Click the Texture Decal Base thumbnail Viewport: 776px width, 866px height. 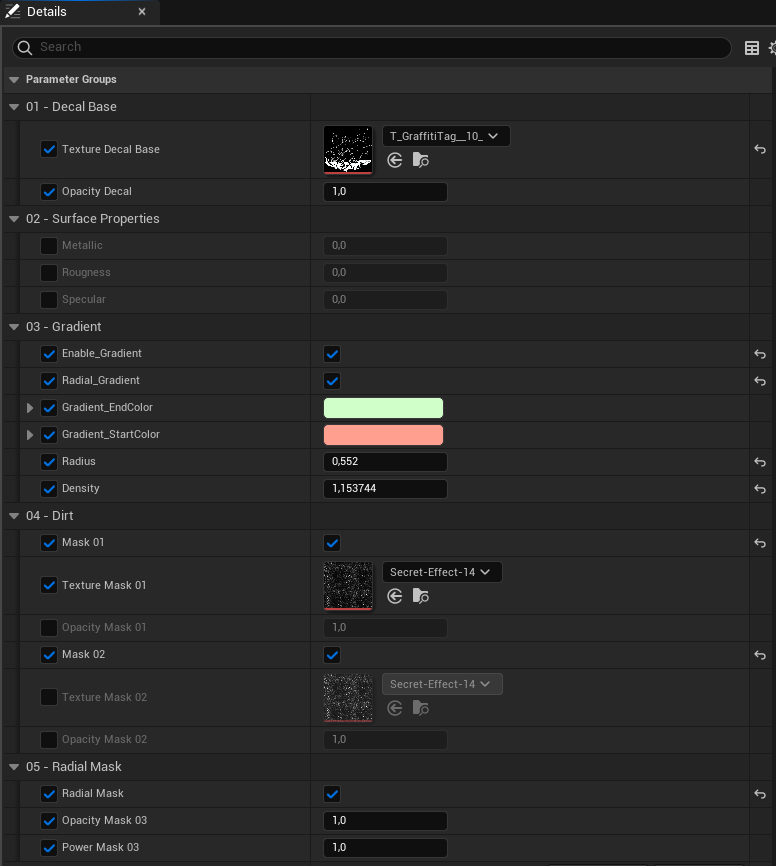(348, 150)
